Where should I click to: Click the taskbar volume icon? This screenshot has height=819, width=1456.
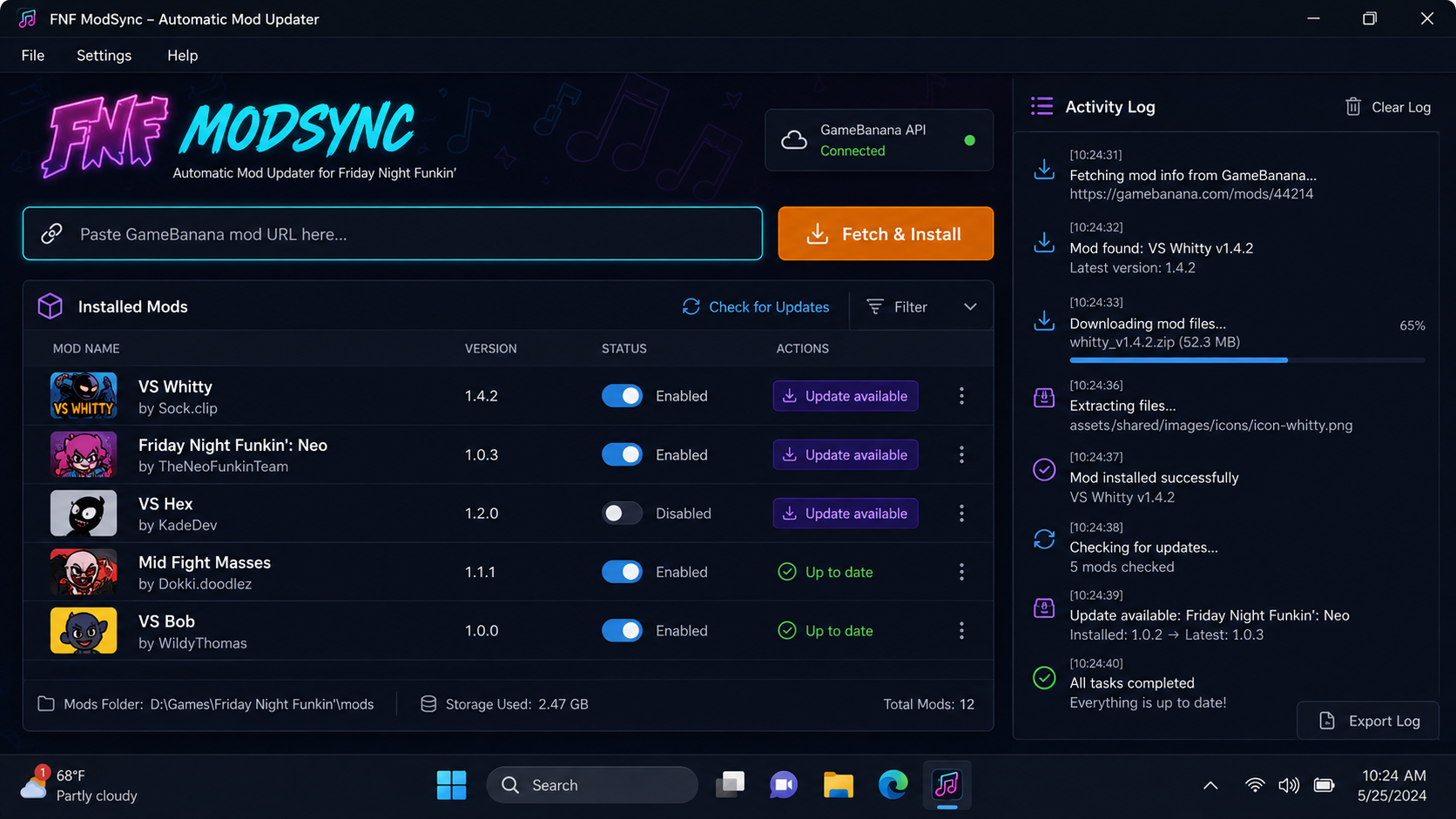click(x=1289, y=785)
